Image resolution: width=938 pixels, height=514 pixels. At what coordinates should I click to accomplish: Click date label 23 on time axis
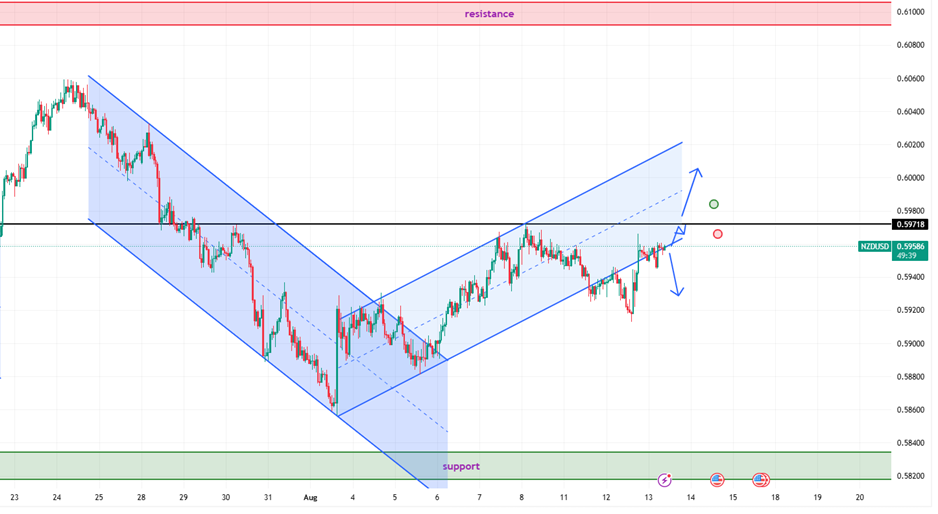click(x=14, y=497)
